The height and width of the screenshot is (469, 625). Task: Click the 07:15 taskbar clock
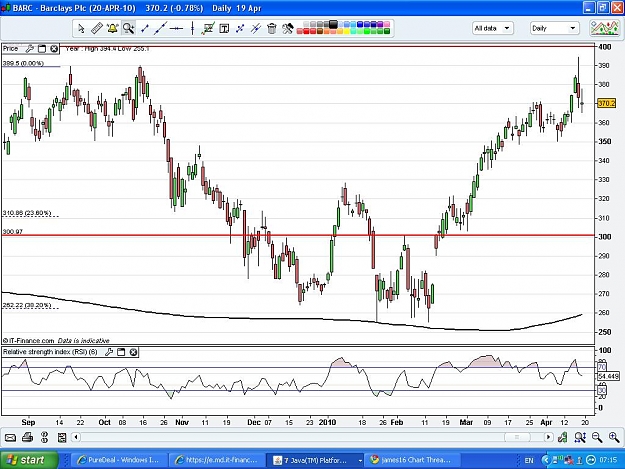point(608,460)
